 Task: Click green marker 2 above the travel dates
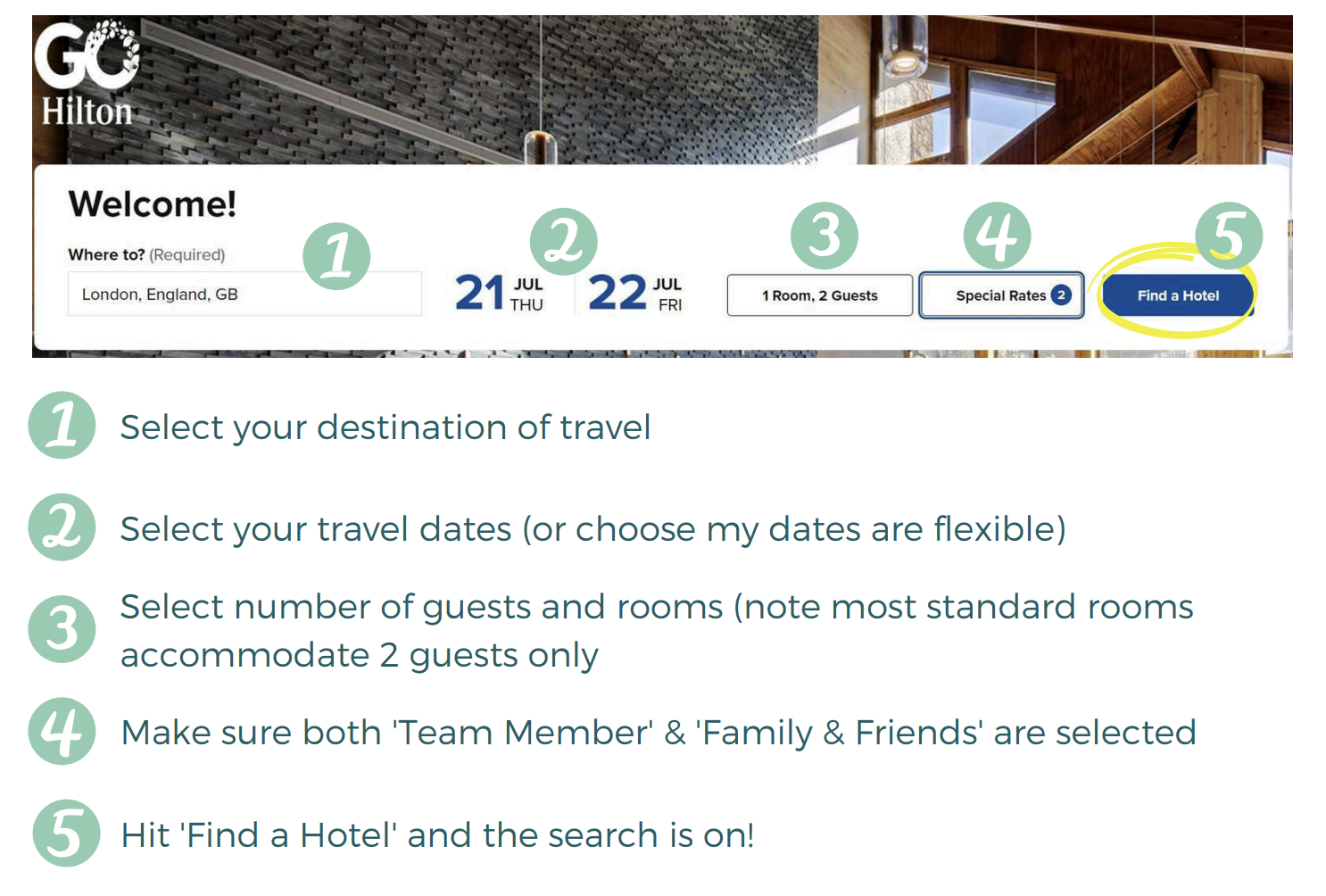563,242
